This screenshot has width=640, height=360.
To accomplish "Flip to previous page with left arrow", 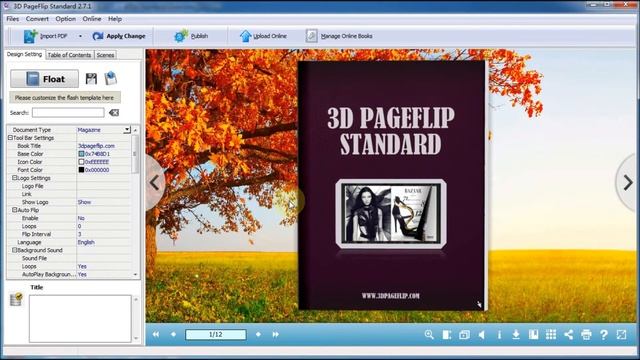I will pyautogui.click(x=154, y=182).
